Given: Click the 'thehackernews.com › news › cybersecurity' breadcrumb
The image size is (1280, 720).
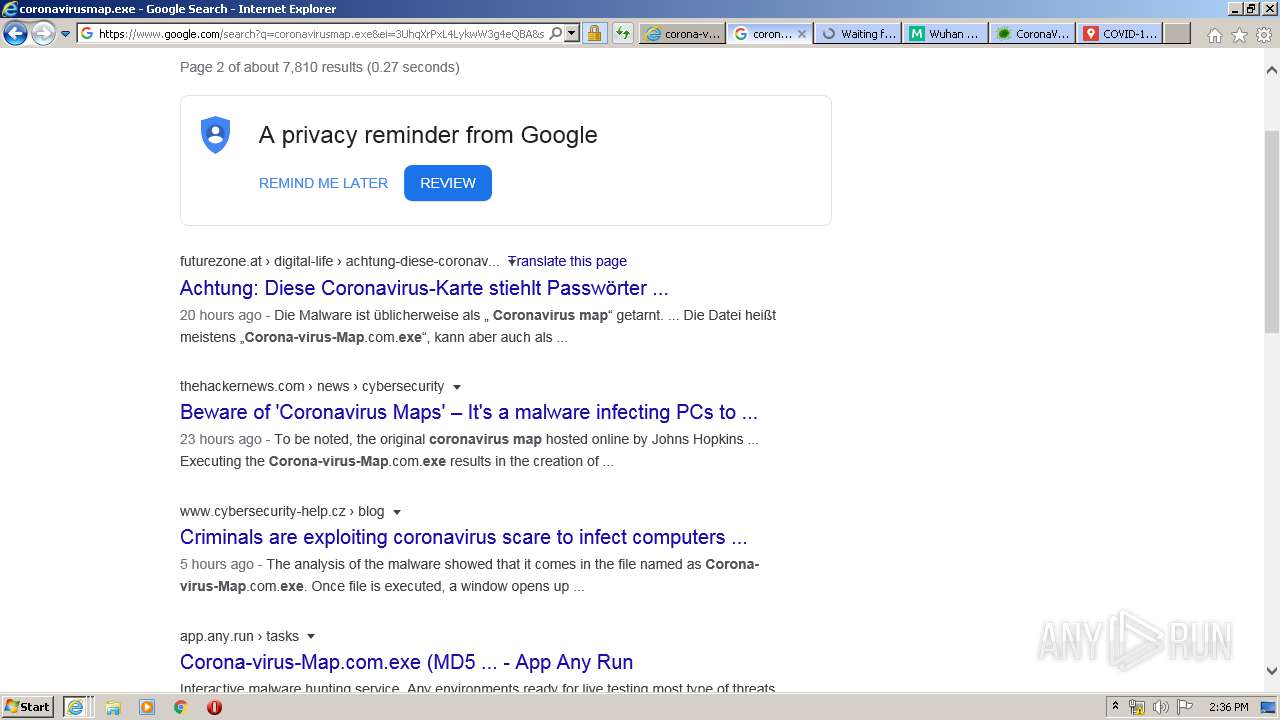Looking at the screenshot, I should [x=312, y=386].
